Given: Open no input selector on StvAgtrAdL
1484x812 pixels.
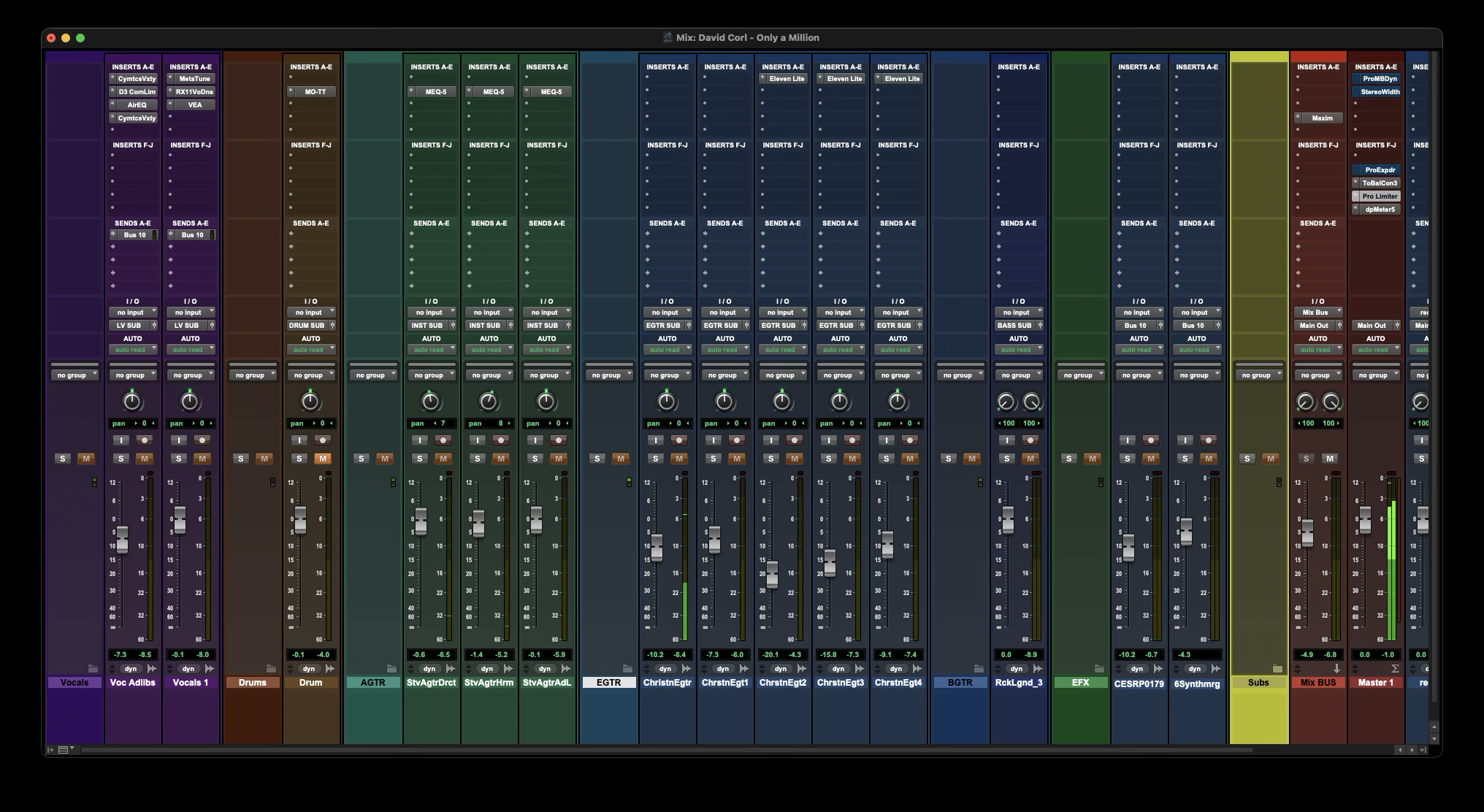Looking at the screenshot, I should pyautogui.click(x=547, y=313).
